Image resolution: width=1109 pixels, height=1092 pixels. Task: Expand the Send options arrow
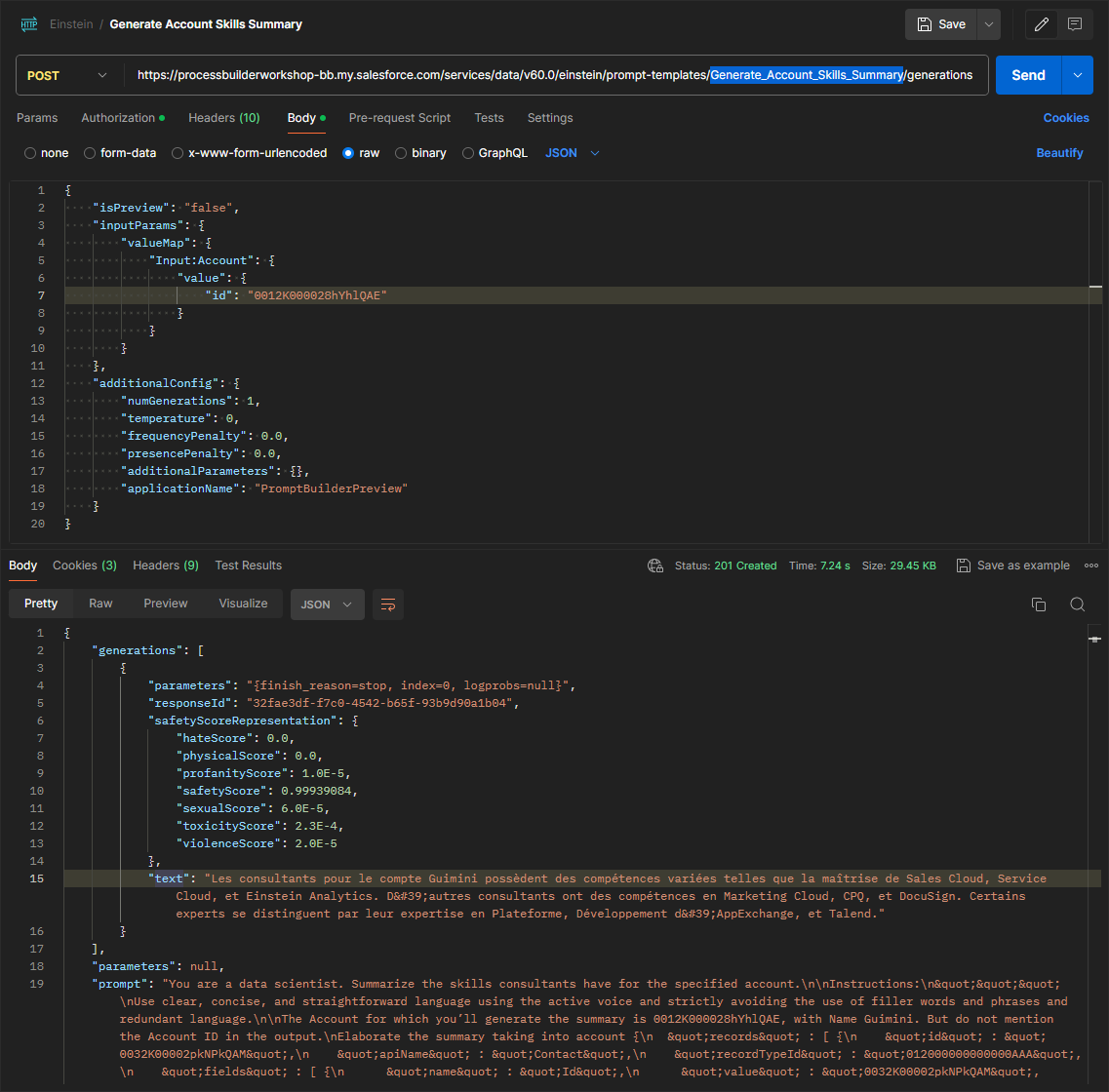click(x=1077, y=75)
